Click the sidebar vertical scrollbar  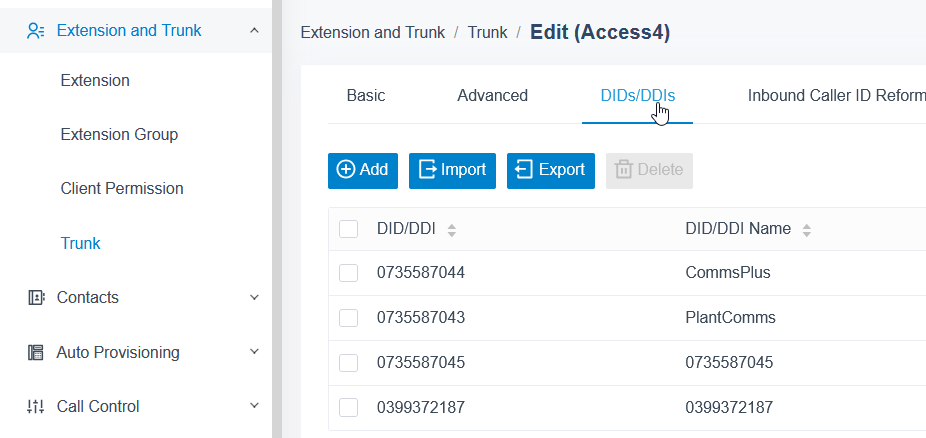click(x=277, y=219)
